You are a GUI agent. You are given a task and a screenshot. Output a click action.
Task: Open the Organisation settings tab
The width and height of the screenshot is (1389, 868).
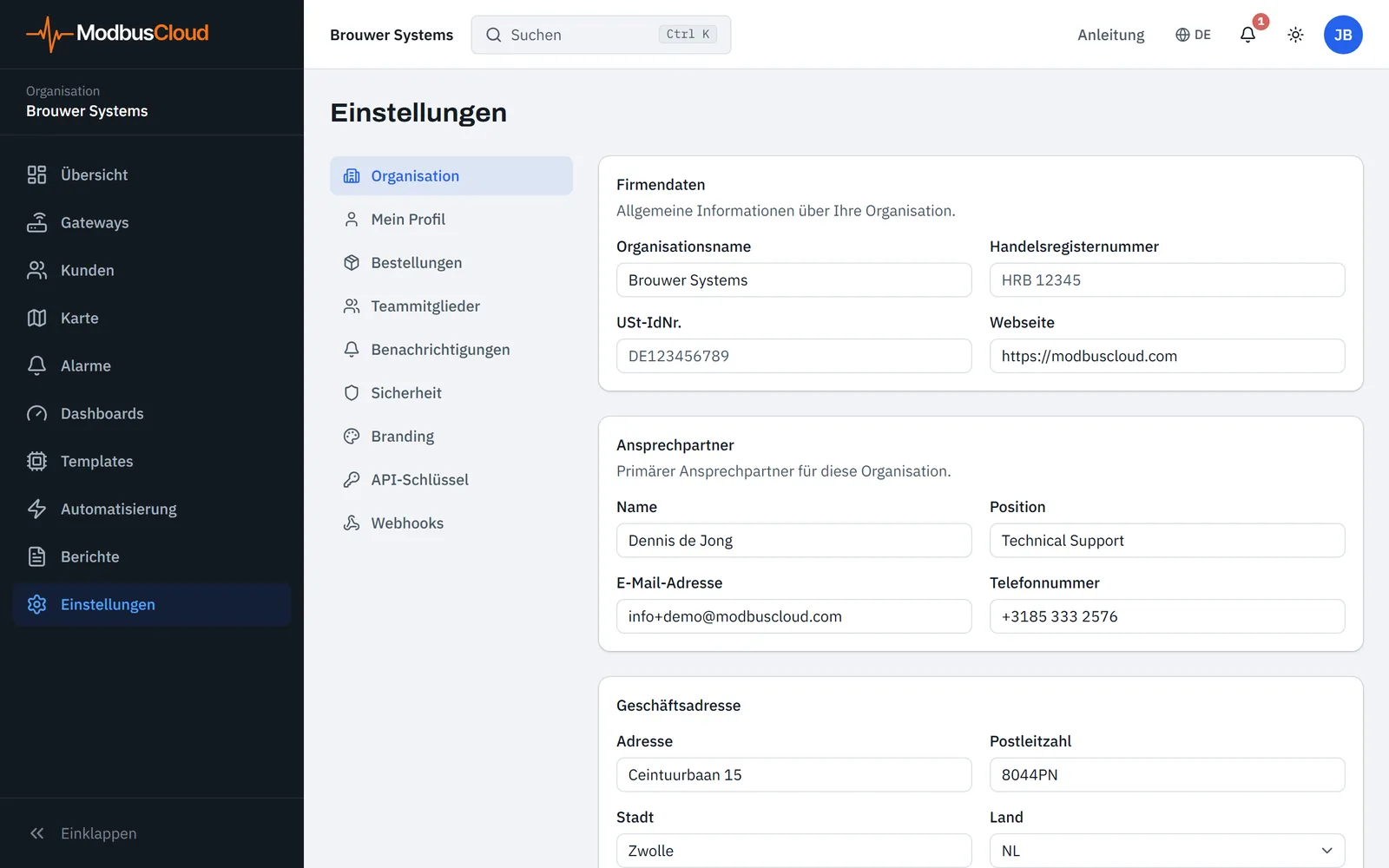tap(451, 175)
